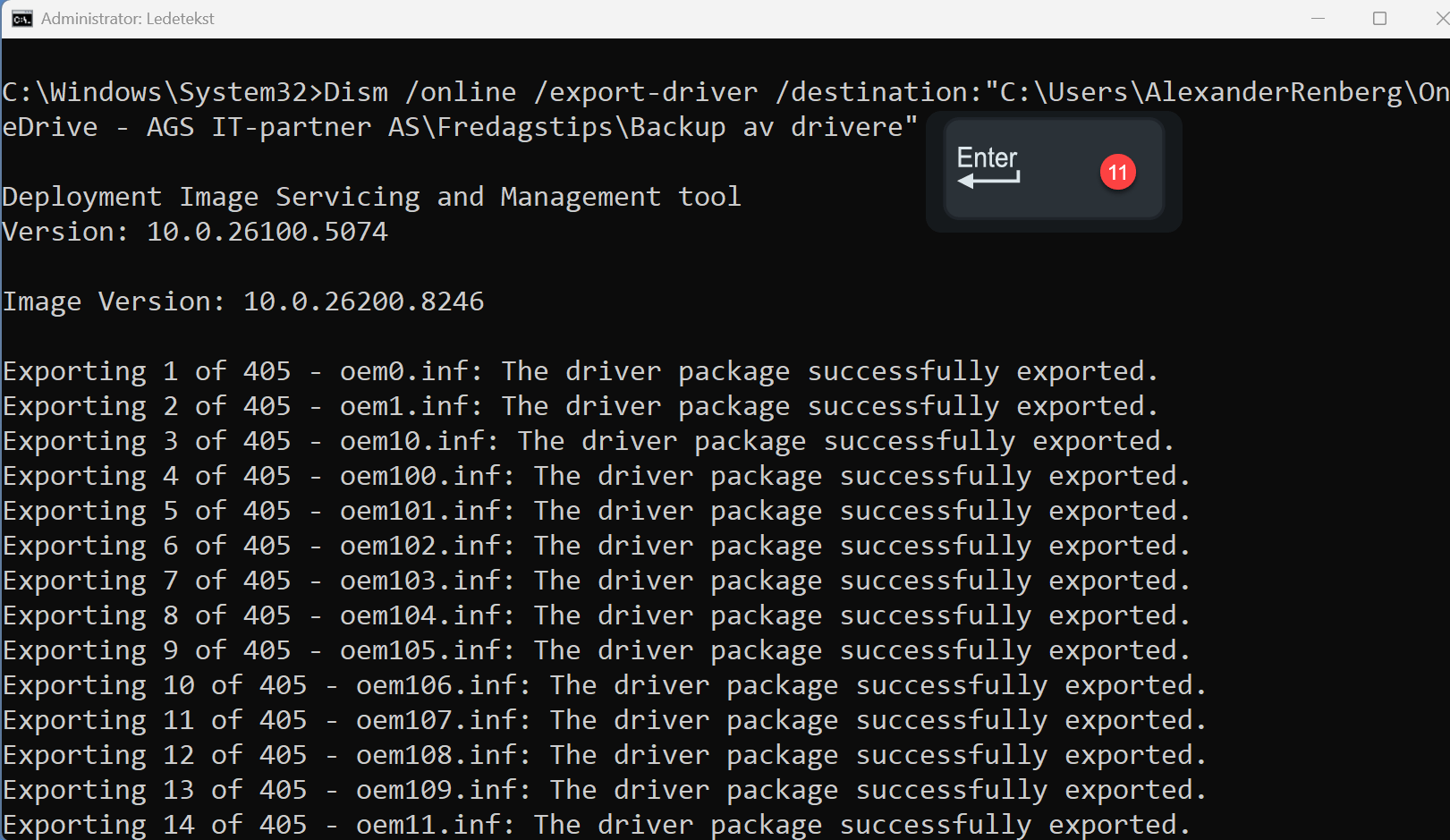Click the line continuing with 'eDrive - AGS IT-partner AS'

[460, 127]
